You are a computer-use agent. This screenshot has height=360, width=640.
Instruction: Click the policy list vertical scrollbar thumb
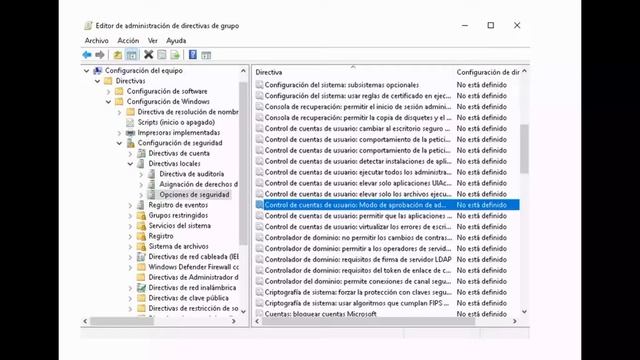click(524, 149)
